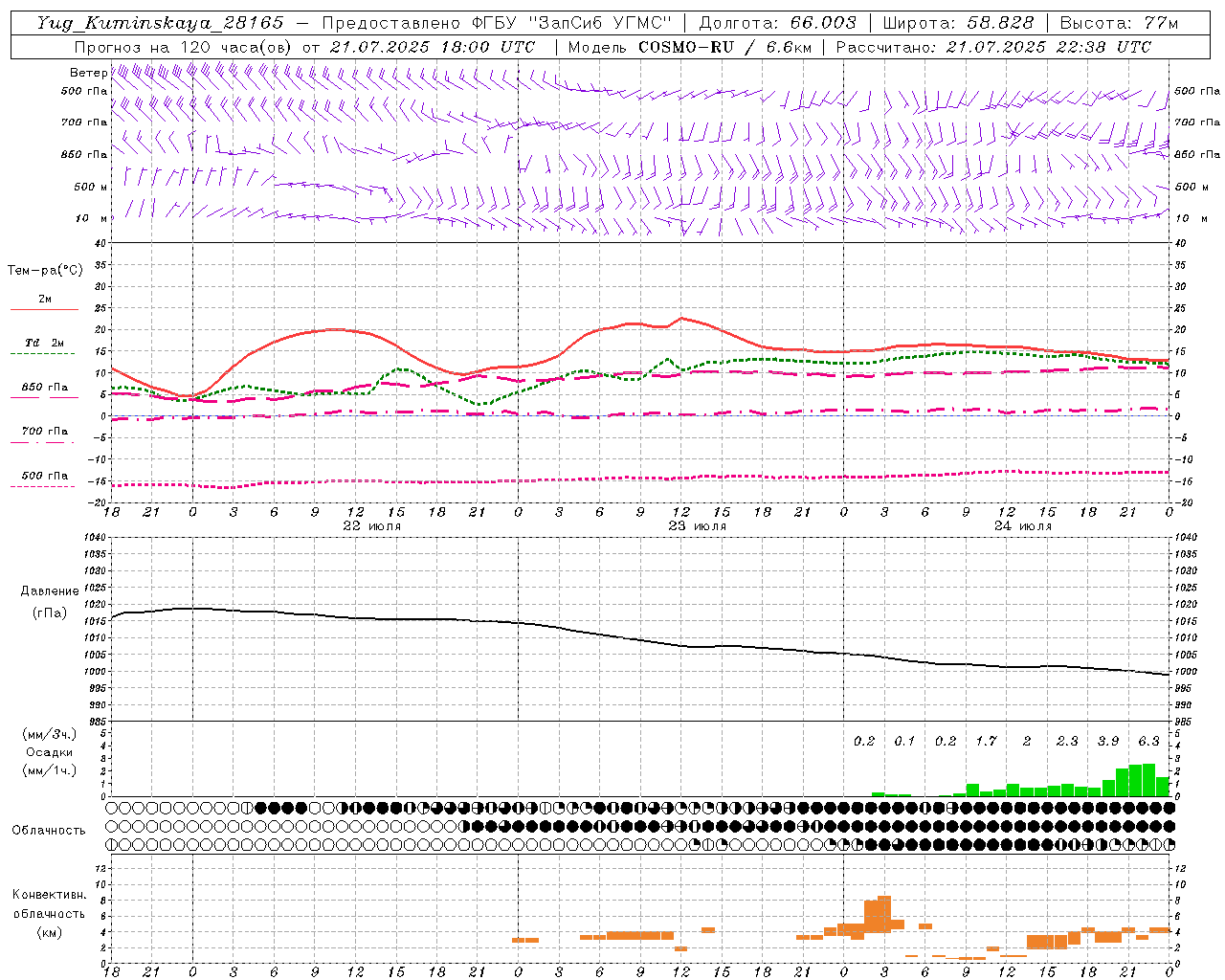Viewport: 1225px width, 980px height.
Task: Click the (гПа) unit under Давление
Action: click(50, 613)
